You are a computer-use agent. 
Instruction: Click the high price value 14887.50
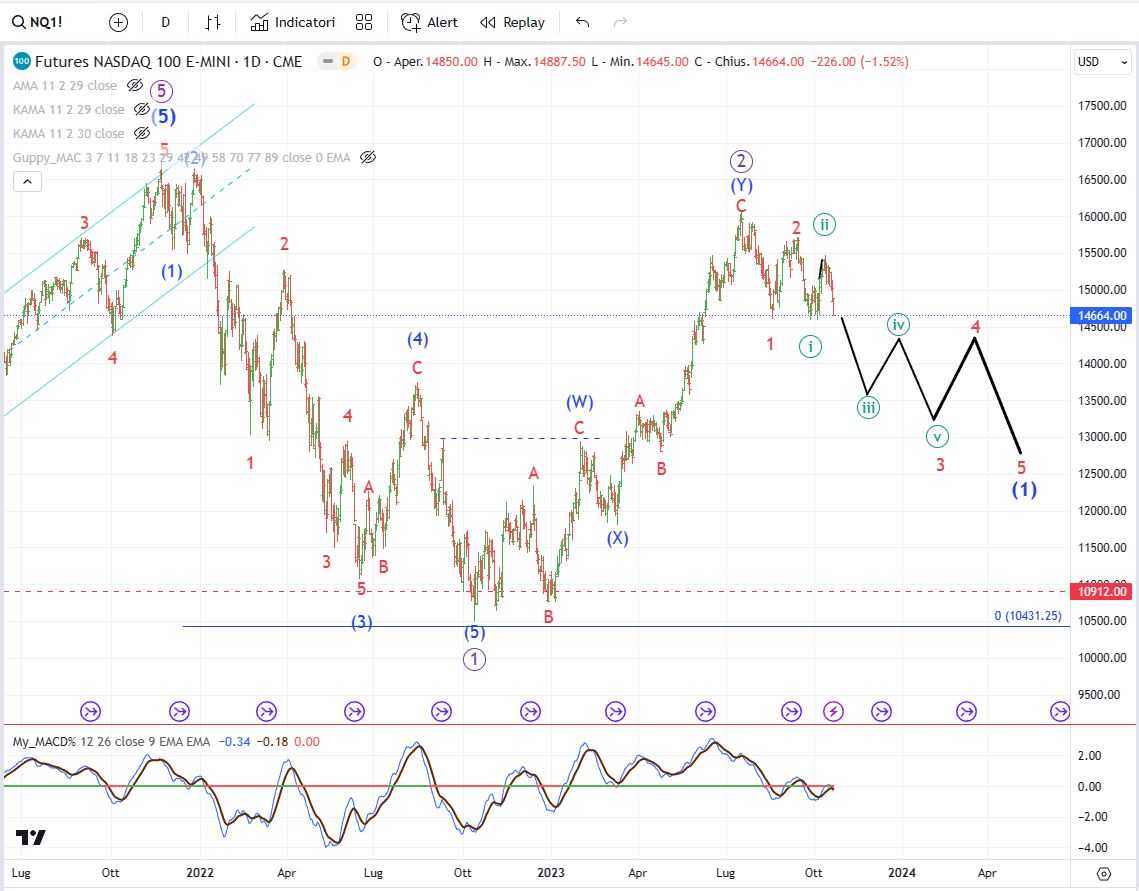tap(559, 62)
